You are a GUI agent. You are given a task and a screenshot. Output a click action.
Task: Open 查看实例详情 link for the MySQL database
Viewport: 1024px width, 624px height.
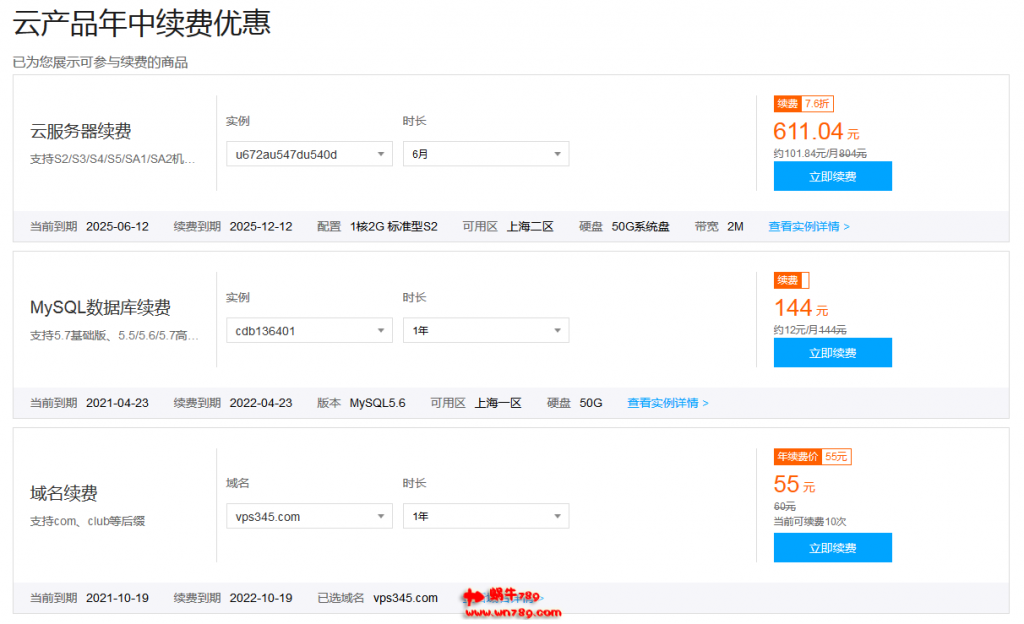[x=667, y=403]
